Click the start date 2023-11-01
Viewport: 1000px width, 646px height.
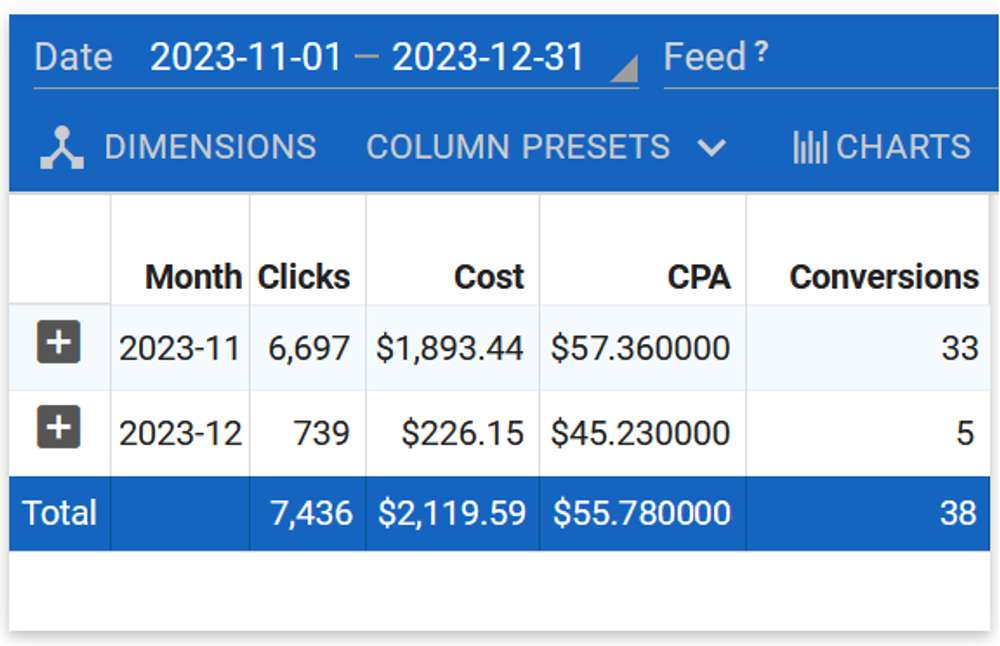click(x=245, y=58)
